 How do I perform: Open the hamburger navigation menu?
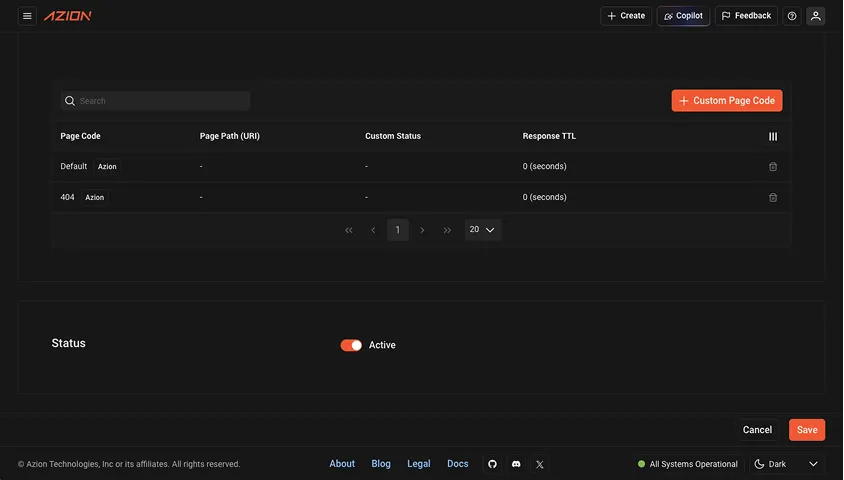point(27,16)
